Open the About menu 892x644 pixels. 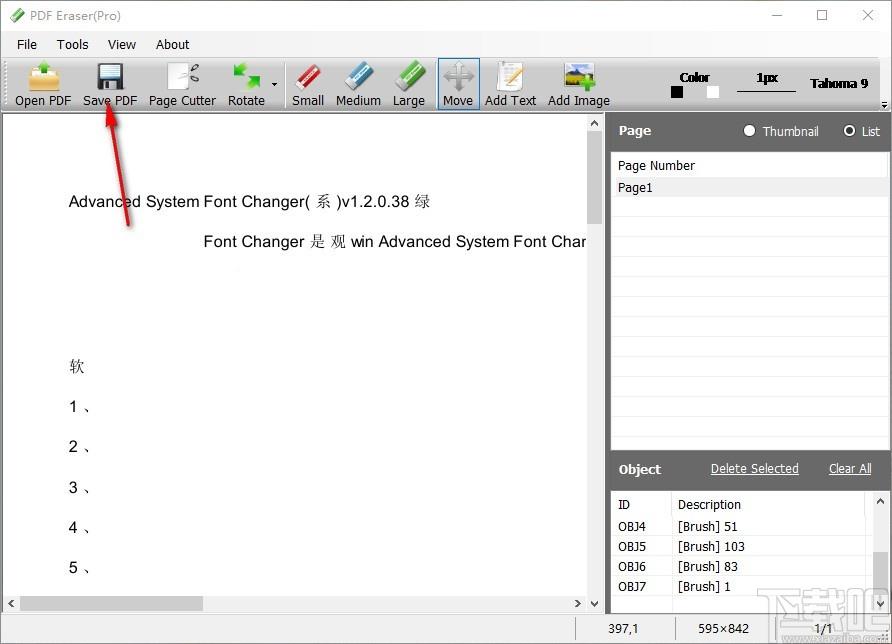click(172, 44)
